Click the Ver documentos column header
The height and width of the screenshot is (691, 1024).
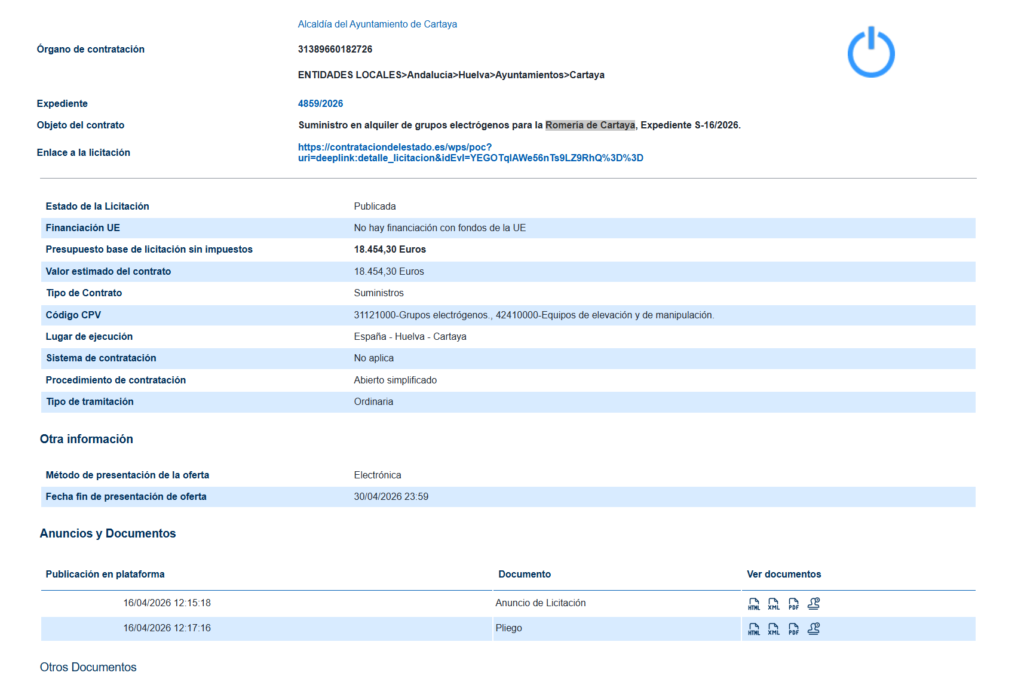click(x=784, y=574)
